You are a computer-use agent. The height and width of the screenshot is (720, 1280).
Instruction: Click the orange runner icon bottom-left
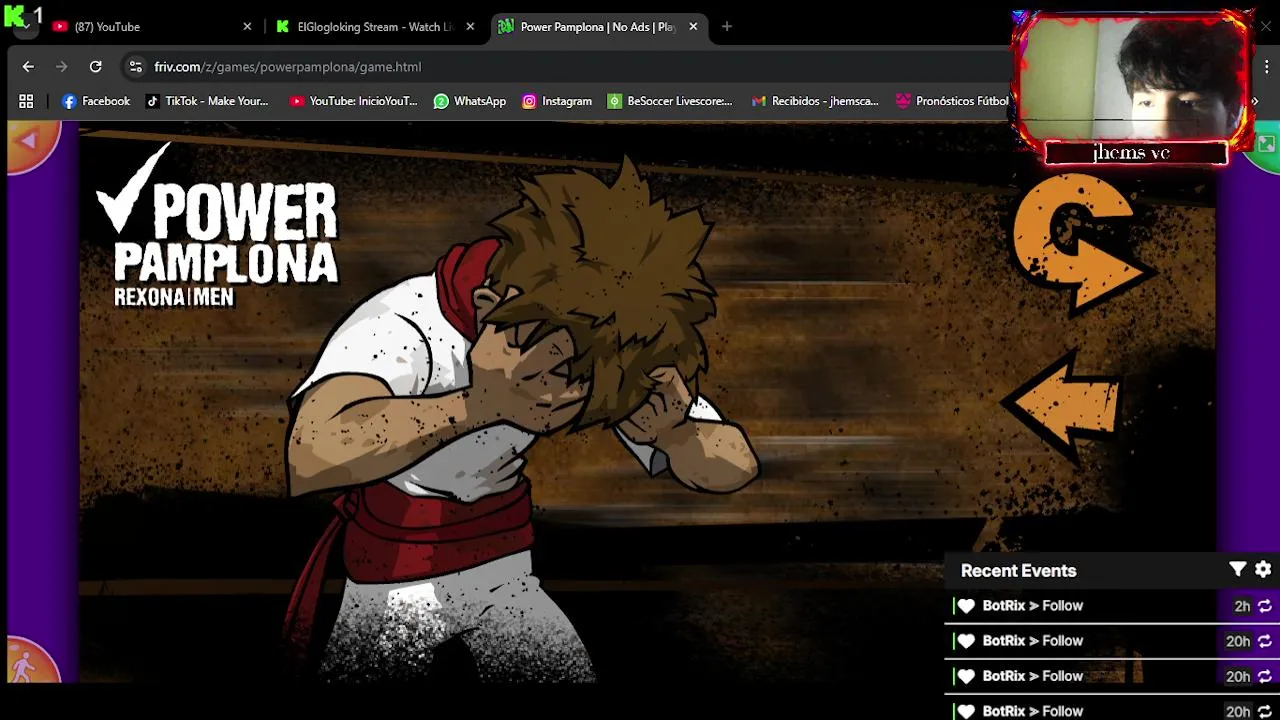30,660
